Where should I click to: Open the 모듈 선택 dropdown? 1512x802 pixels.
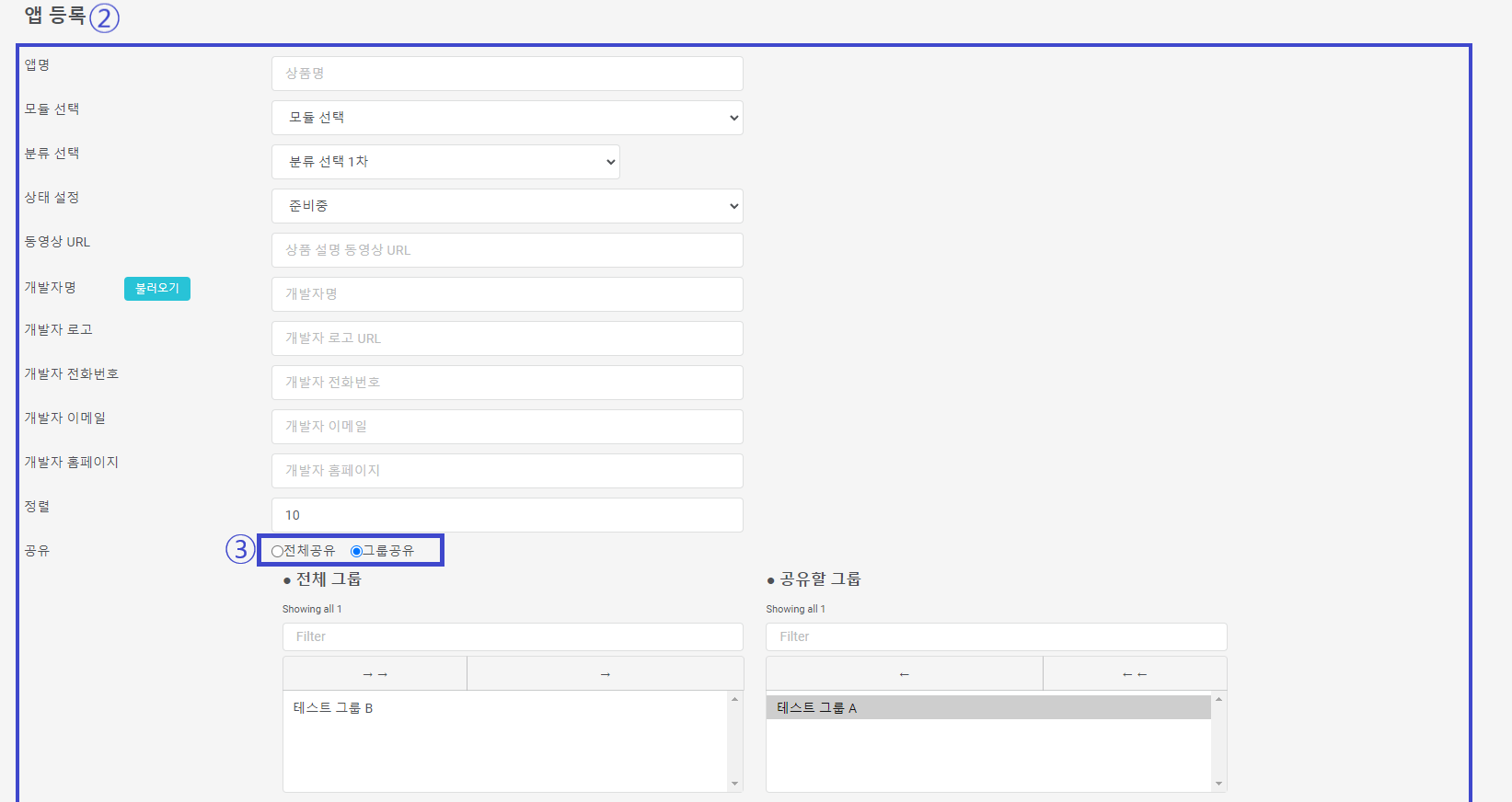pos(507,118)
